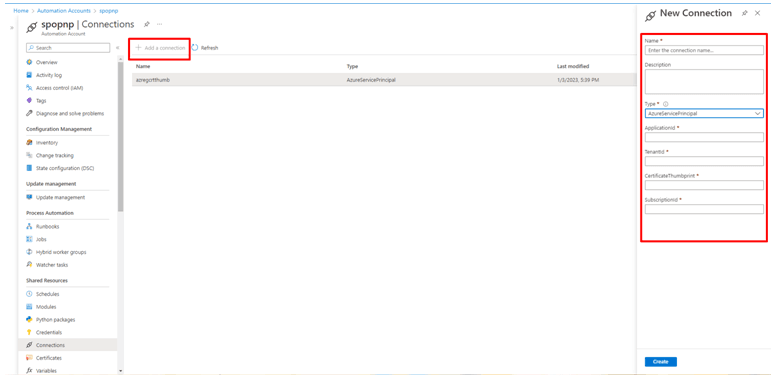The image size is (777, 380).
Task: Open the Overview icon in sidebar
Action: [x=29, y=62]
